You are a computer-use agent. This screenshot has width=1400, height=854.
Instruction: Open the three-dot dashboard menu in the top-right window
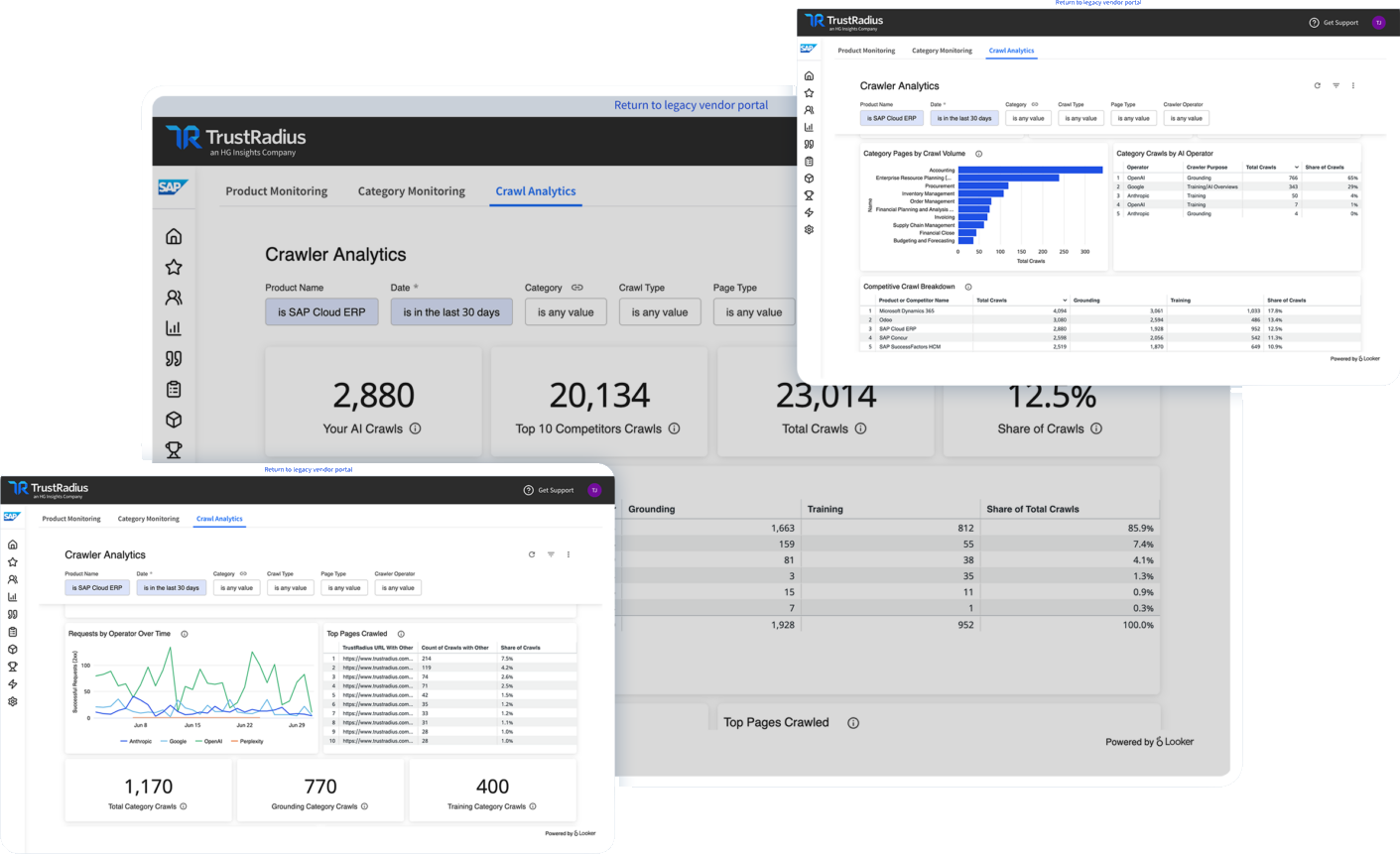[x=1353, y=86]
